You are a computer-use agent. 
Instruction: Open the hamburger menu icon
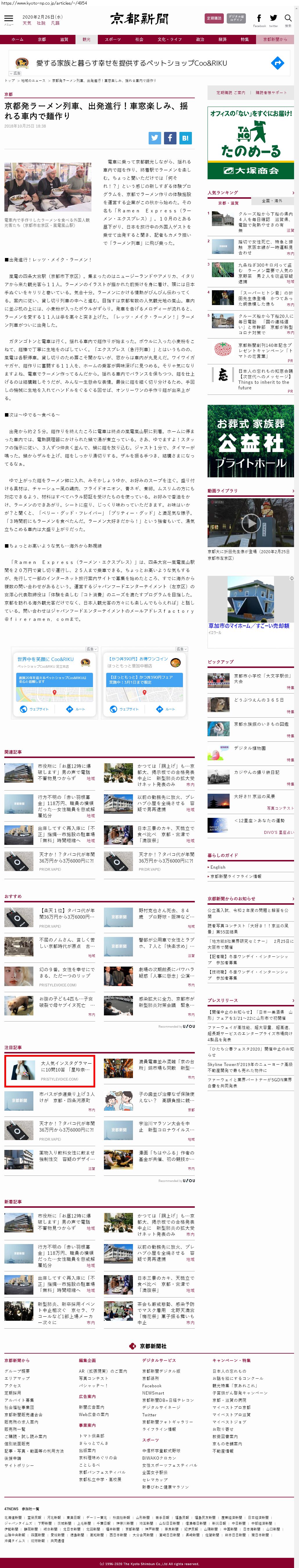8,19
